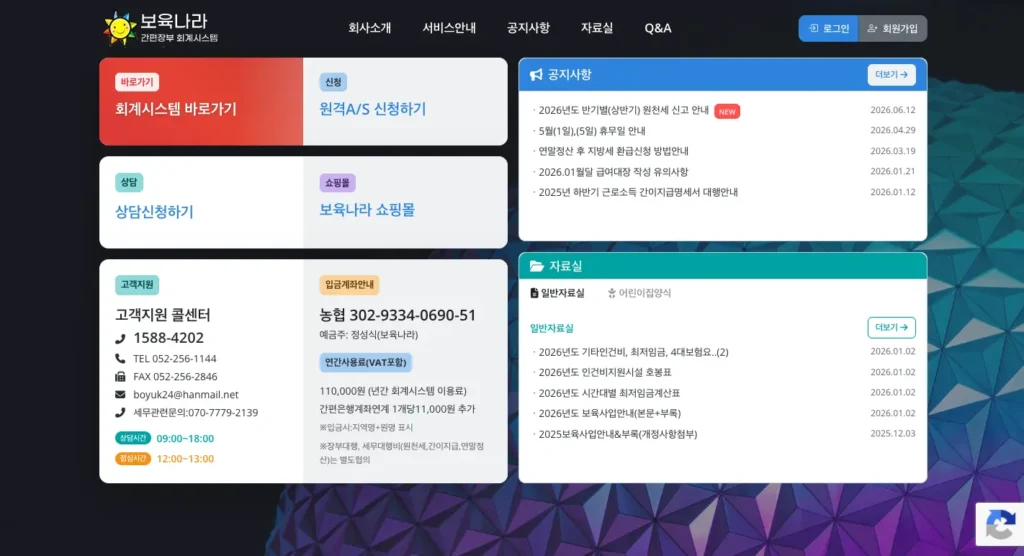This screenshot has height=556, width=1024.
Task: Click the phone icon beside TEL 052-256-1144
Action: [x=120, y=359]
